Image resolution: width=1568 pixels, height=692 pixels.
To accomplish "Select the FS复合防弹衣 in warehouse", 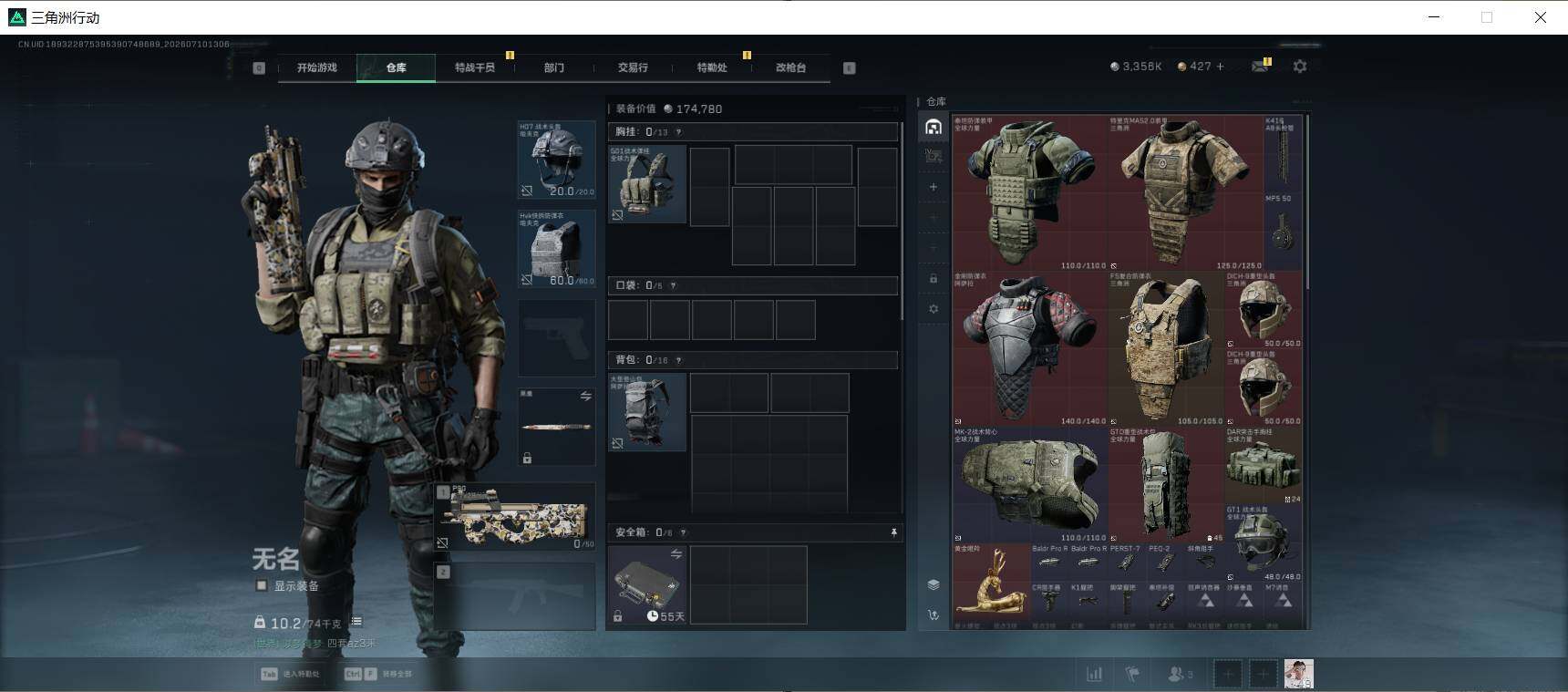I will (1167, 348).
